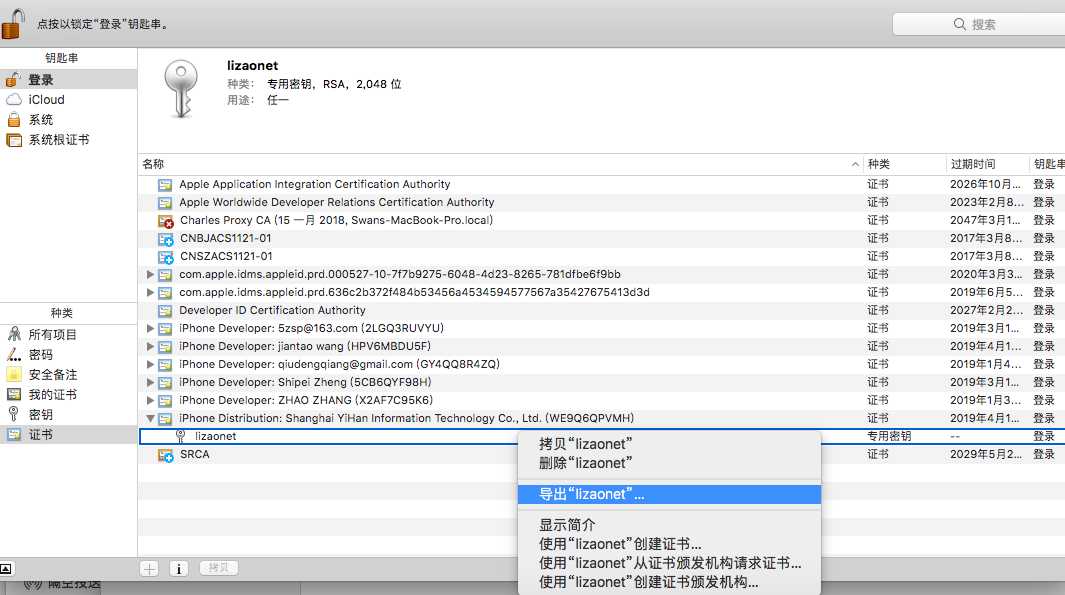Screen dimensions: 1065x595
Task: Select the lizaonet private key row
Action: coord(601,436)
